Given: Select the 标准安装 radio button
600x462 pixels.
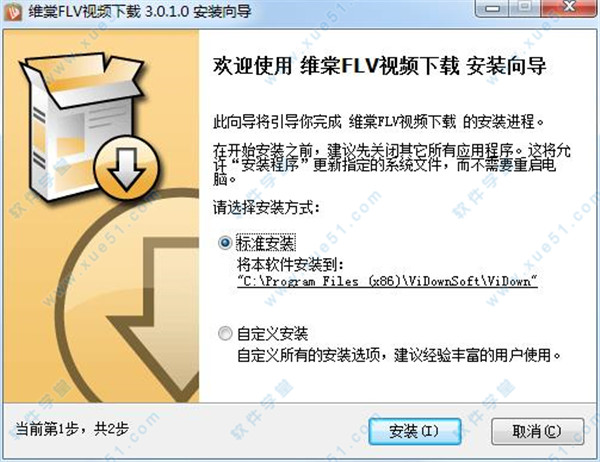Looking at the screenshot, I should point(225,243).
